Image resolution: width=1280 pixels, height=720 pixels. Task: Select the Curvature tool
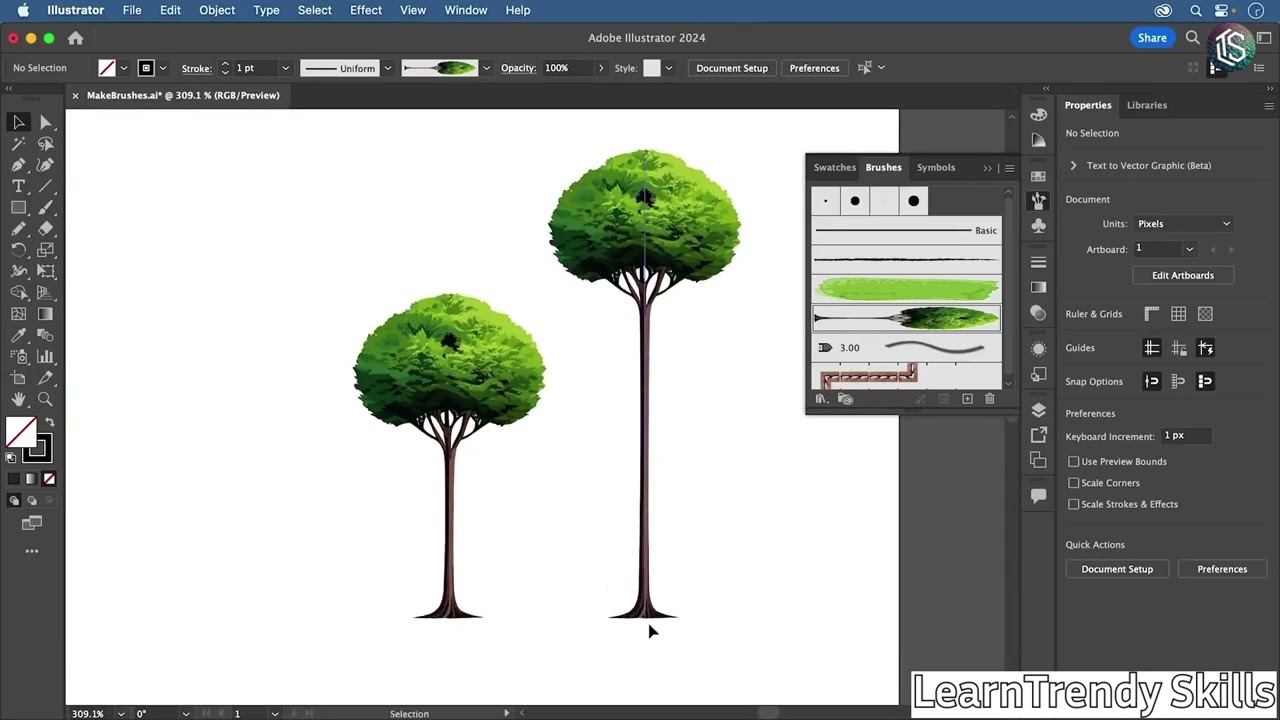[x=45, y=165]
